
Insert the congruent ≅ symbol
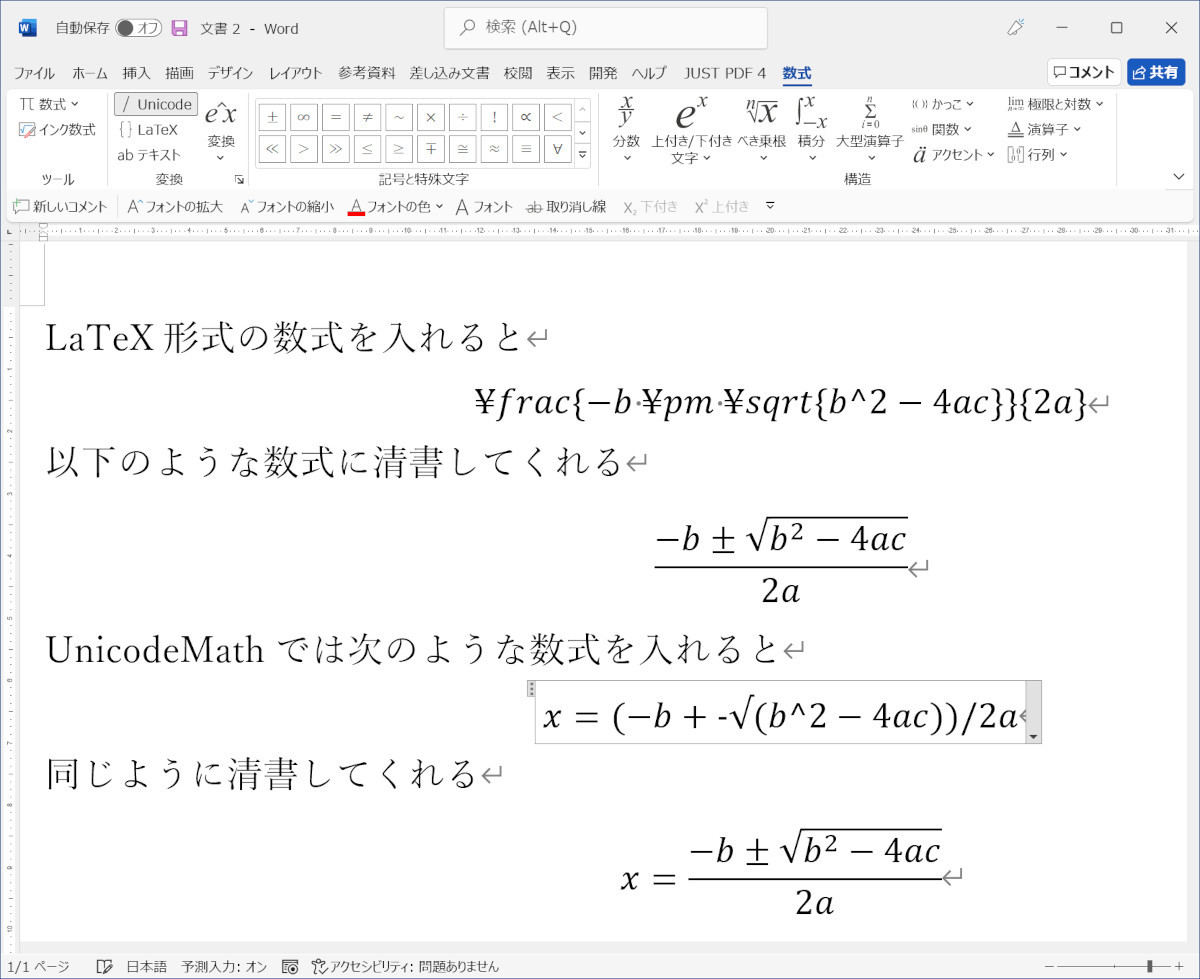[x=462, y=149]
